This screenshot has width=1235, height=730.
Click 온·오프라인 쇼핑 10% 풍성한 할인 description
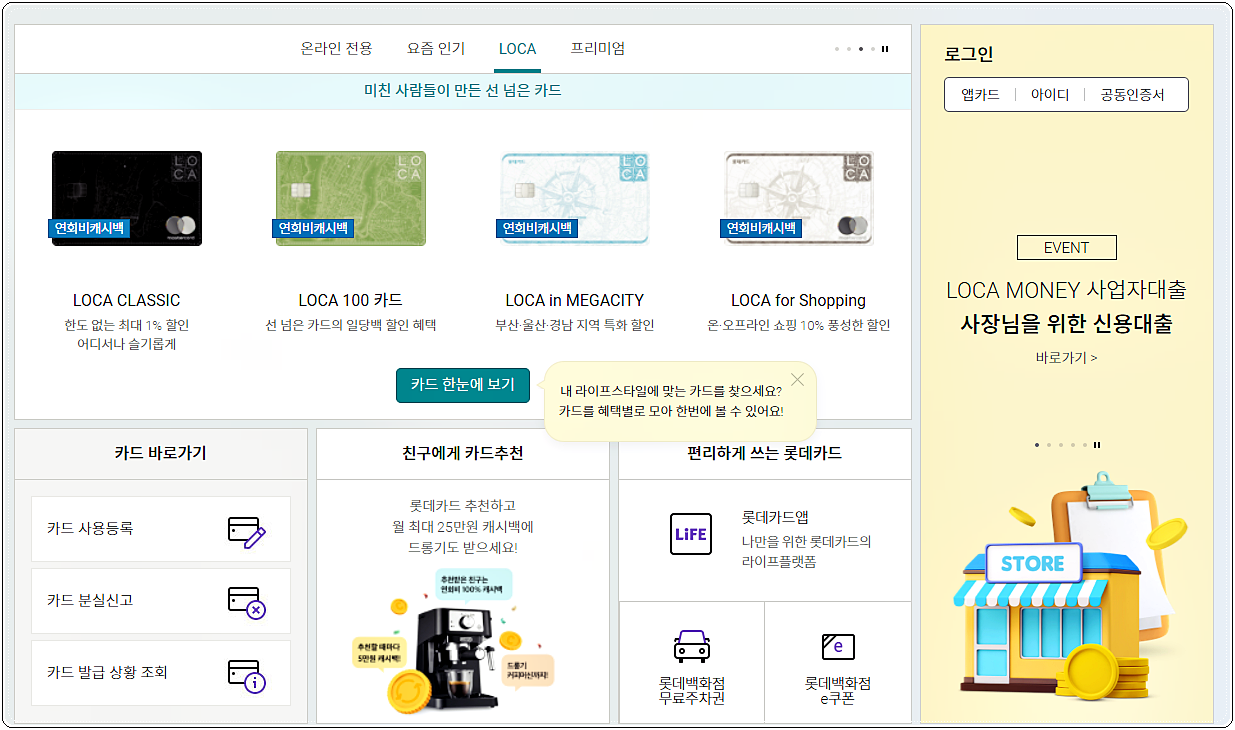click(799, 325)
